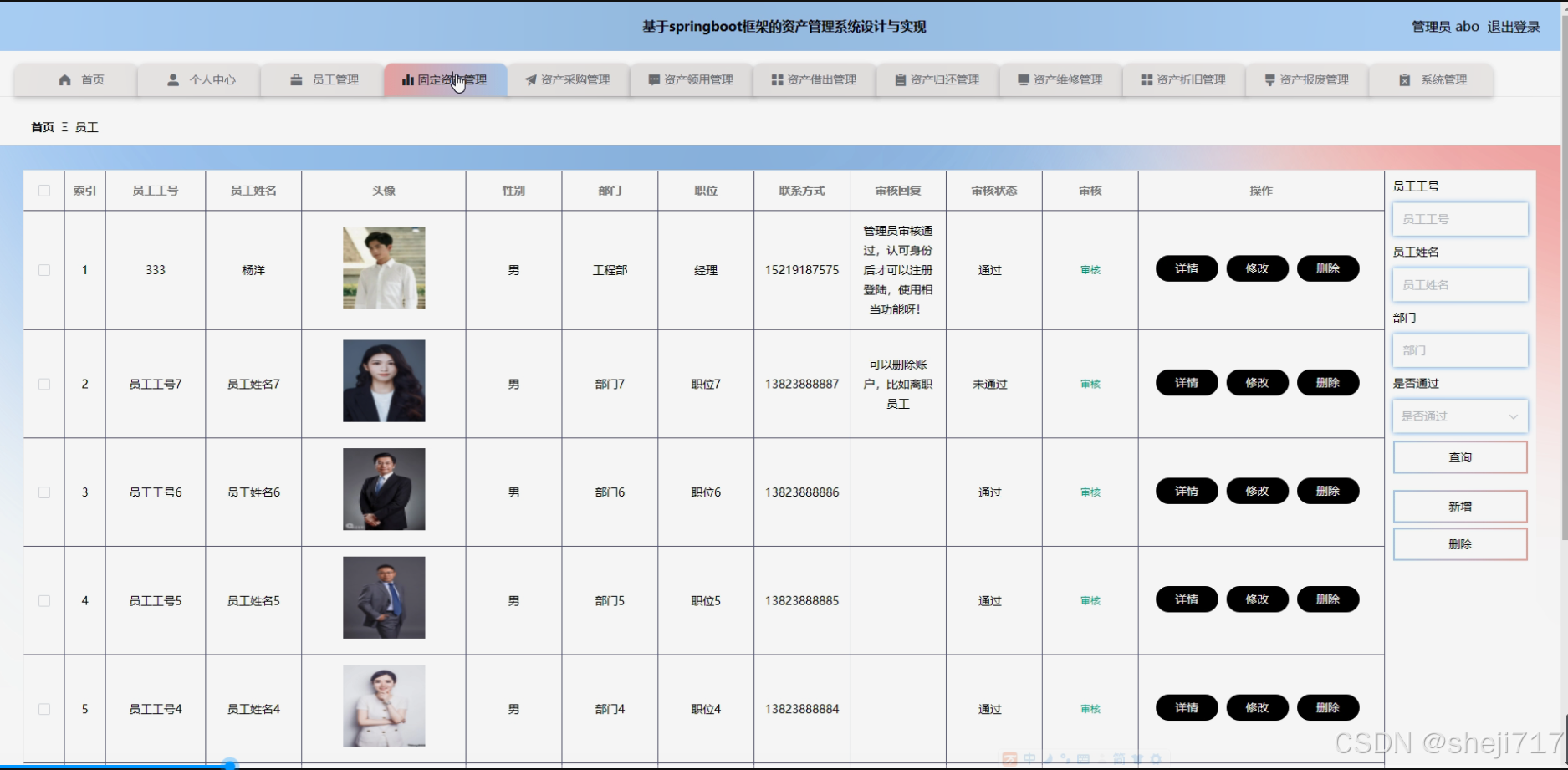Click 杨洋's profile photo thumbnail
This screenshot has width=1568, height=770.
tap(383, 268)
